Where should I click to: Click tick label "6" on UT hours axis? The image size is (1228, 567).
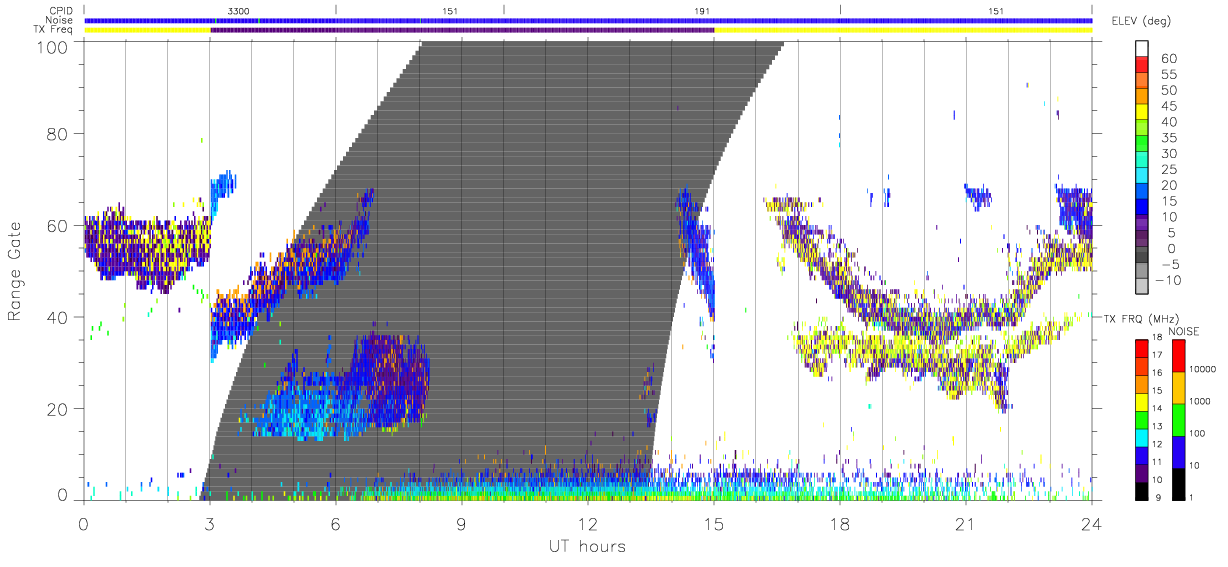(x=335, y=523)
